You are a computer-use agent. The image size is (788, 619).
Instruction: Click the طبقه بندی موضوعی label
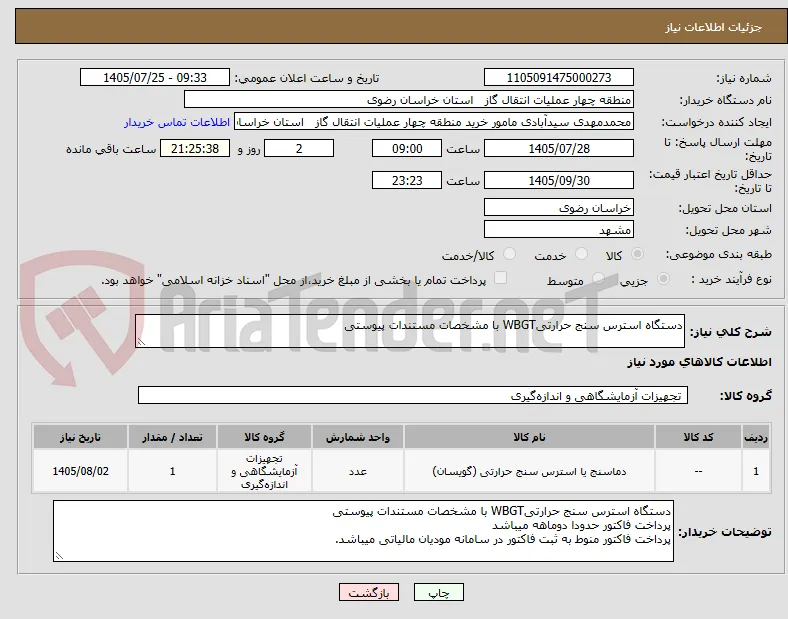coord(719,255)
